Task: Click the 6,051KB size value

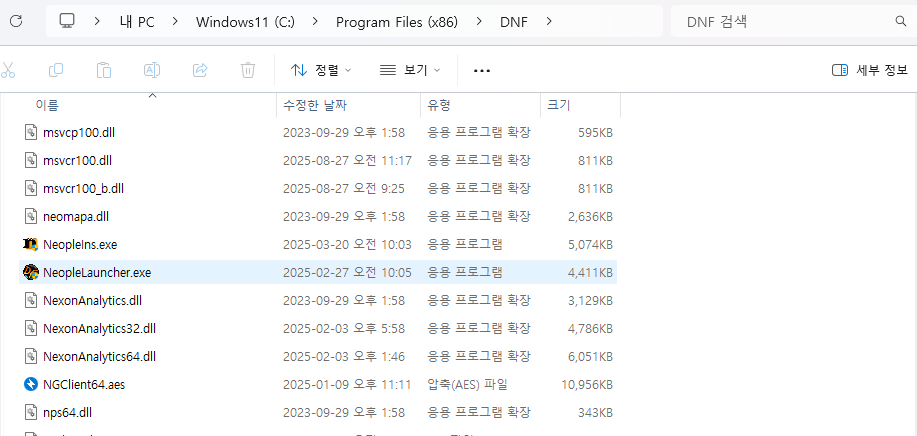Action: pos(590,357)
